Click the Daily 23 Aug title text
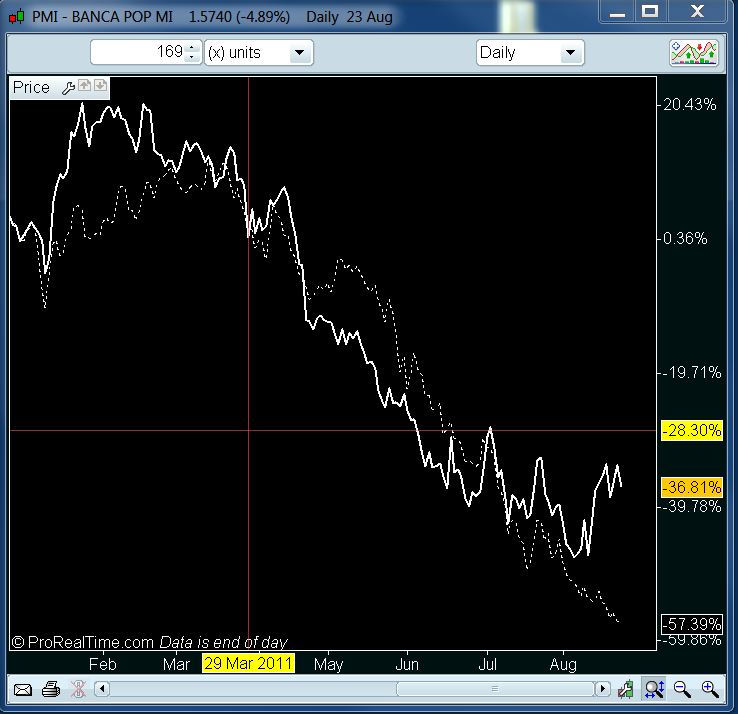The width and height of the screenshot is (738, 714). (349, 17)
